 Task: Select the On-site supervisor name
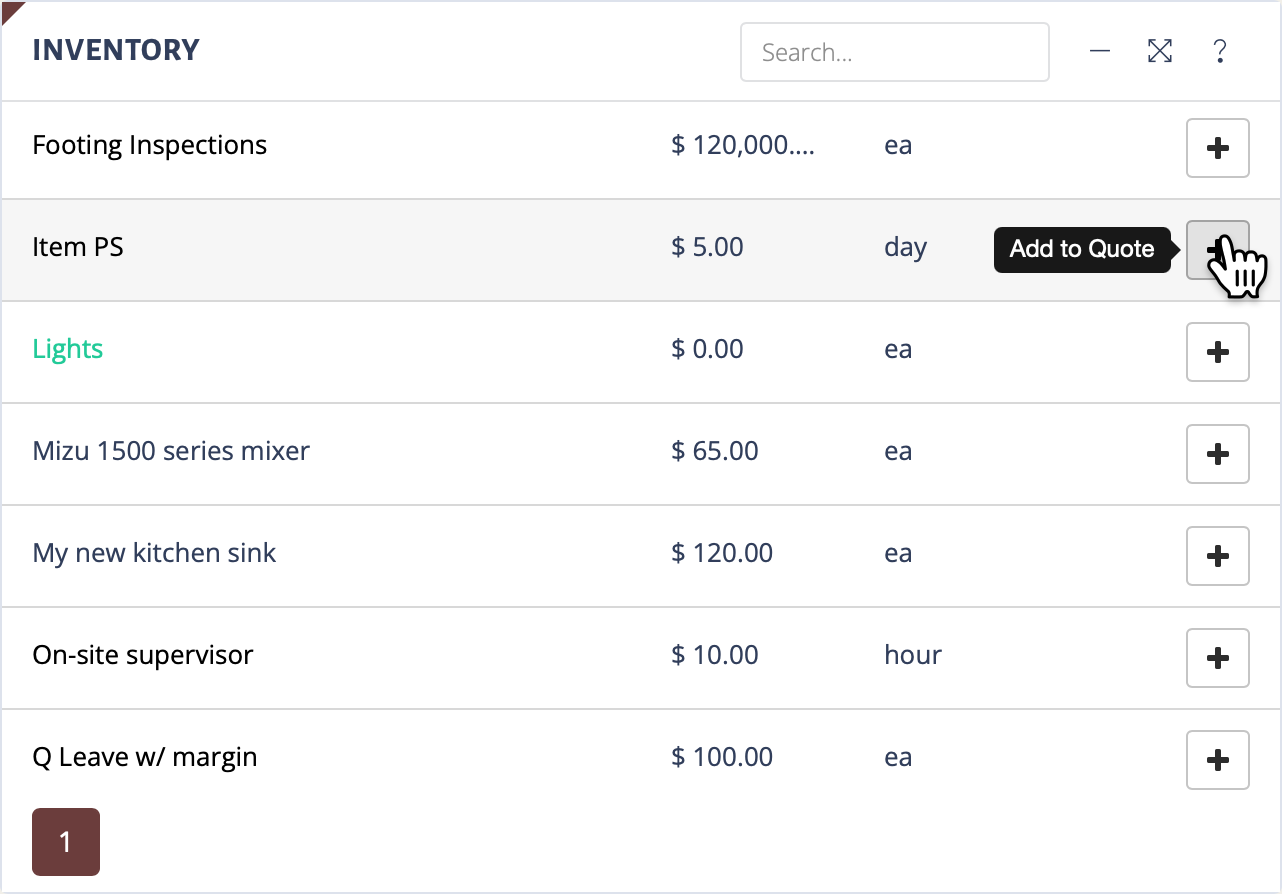tap(143, 655)
